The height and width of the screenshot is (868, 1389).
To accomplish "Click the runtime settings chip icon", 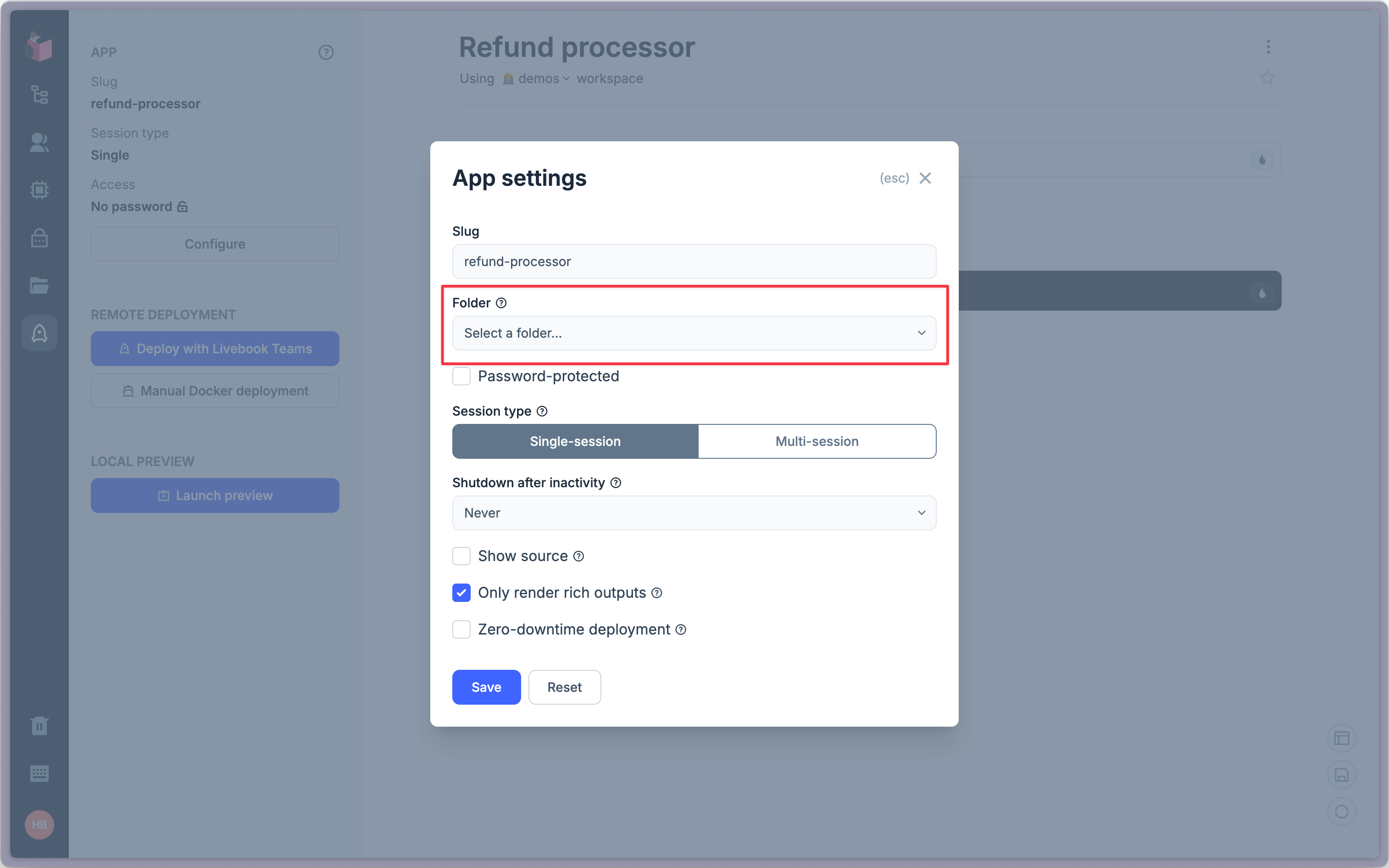I will pyautogui.click(x=39, y=190).
